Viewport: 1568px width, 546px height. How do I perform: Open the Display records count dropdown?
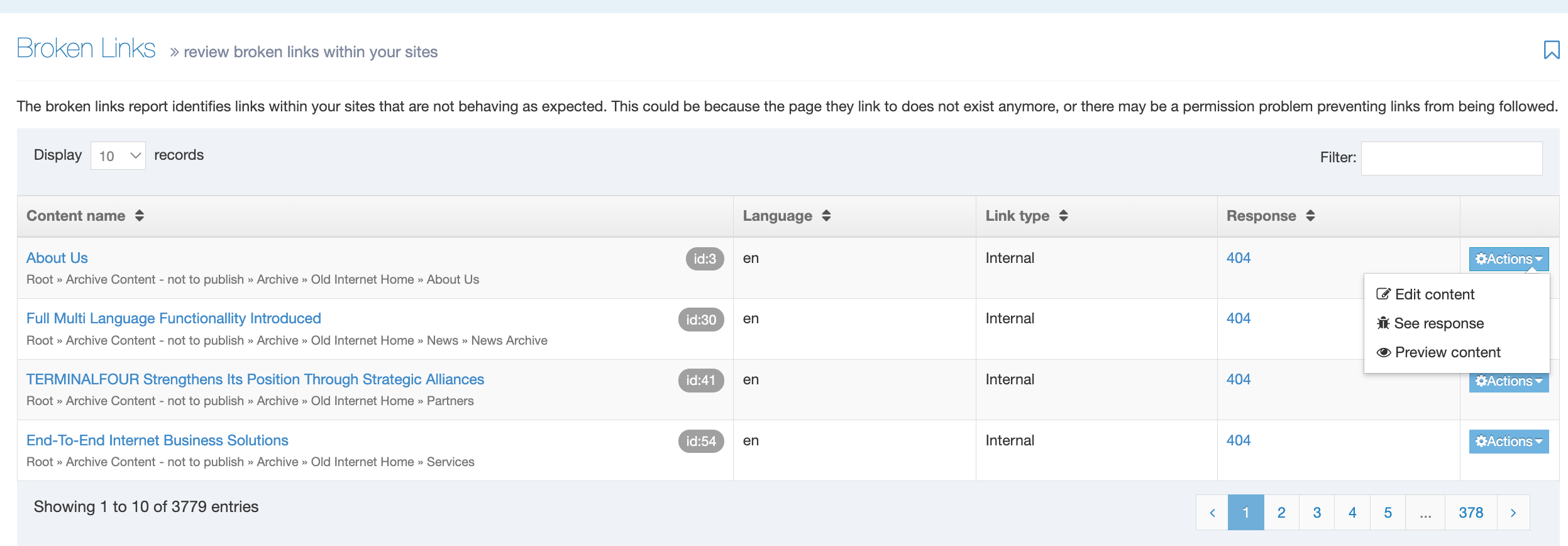tap(118, 155)
